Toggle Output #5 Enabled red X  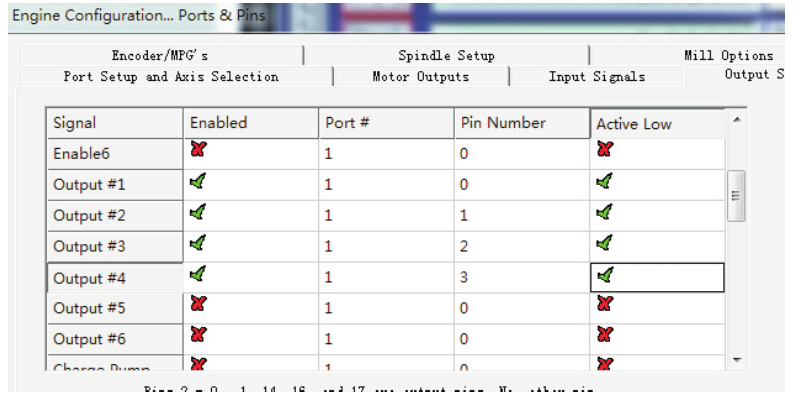coord(198,304)
